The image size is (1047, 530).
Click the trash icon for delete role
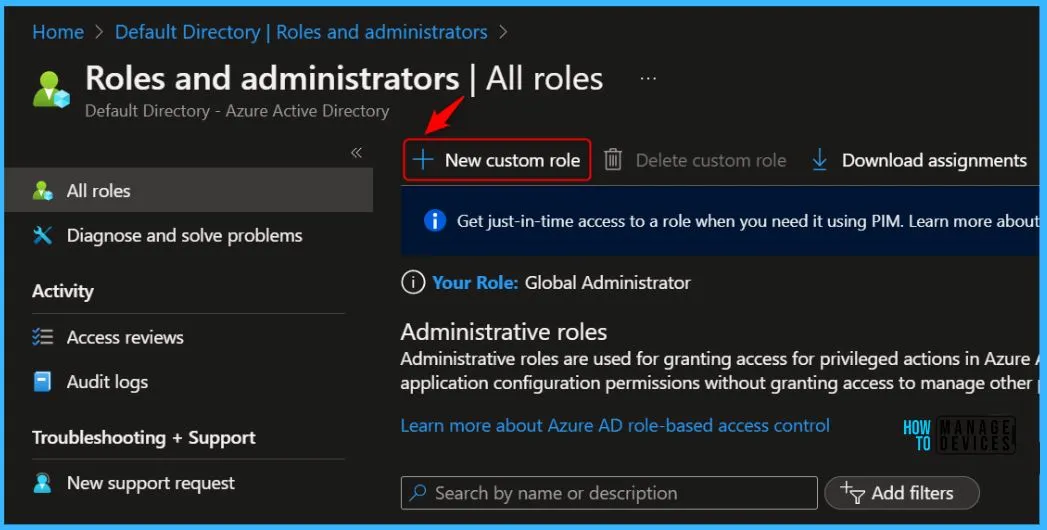[613, 160]
